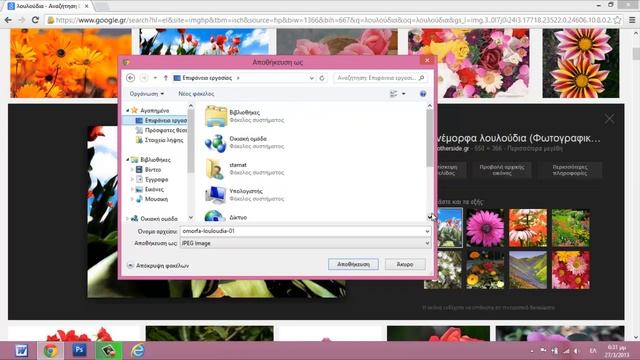
Task: Collapse the Αγαπημένα tree section
Action: [127, 111]
